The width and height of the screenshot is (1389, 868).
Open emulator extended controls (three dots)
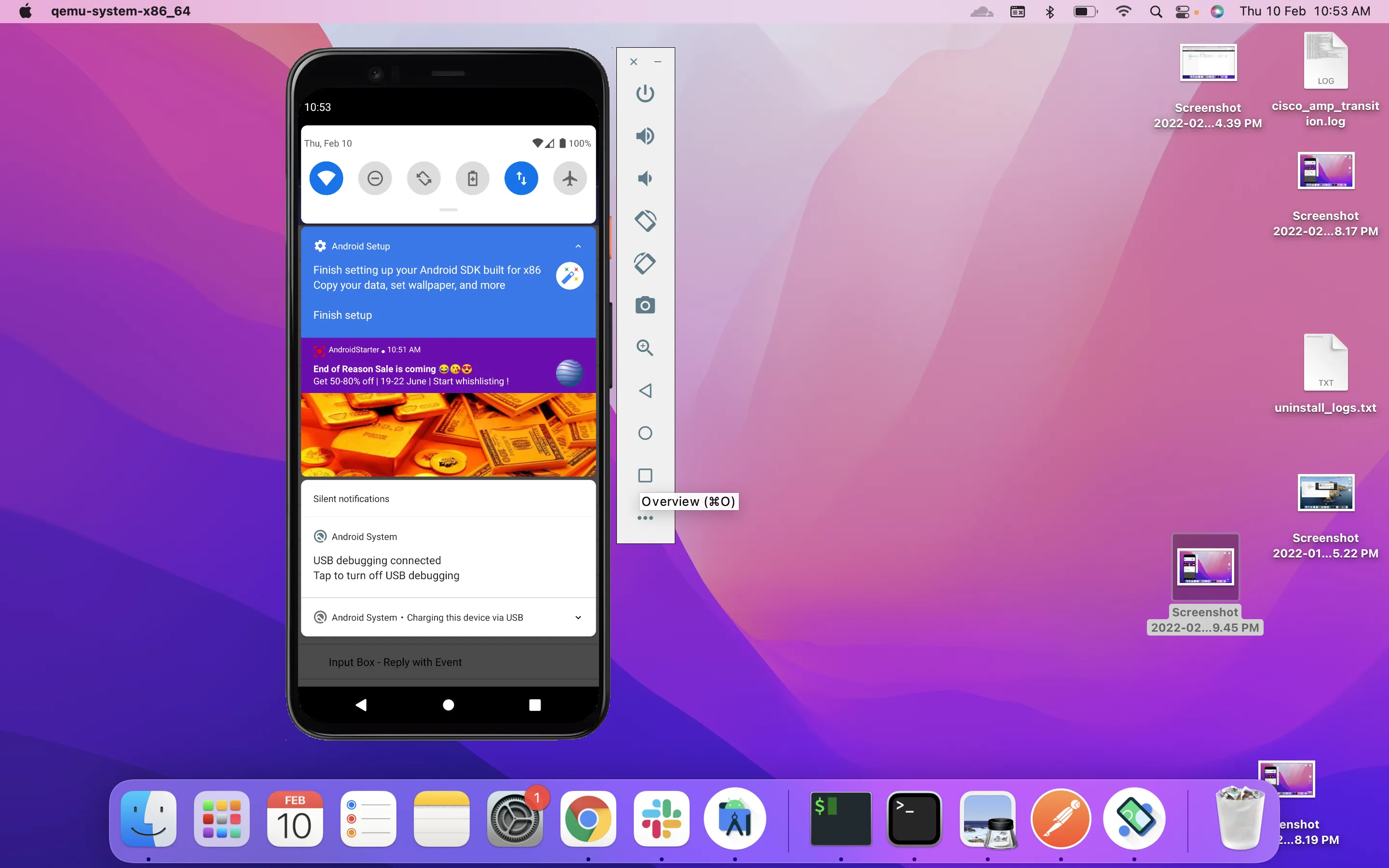coord(645,518)
